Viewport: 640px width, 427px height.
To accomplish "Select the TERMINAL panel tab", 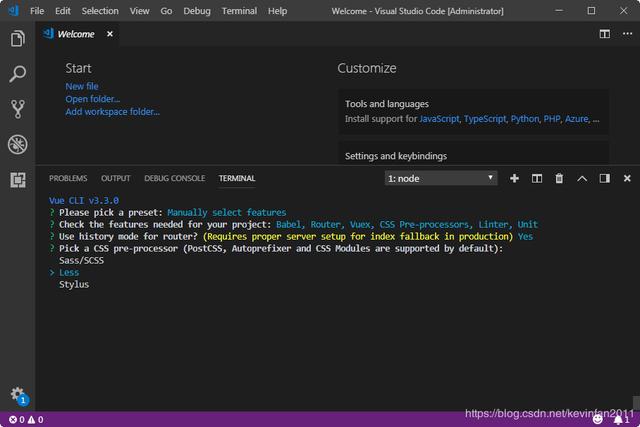I will [237, 178].
